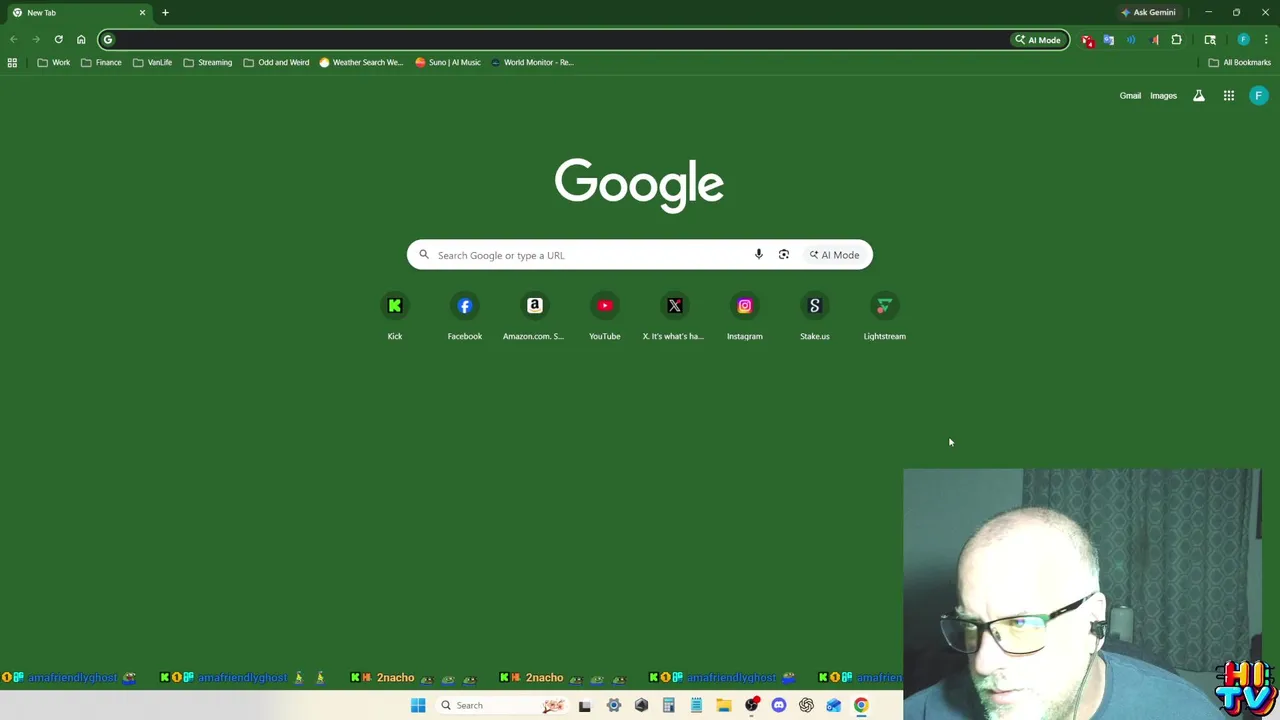
Task: Go to the home page
Action: click(x=81, y=40)
